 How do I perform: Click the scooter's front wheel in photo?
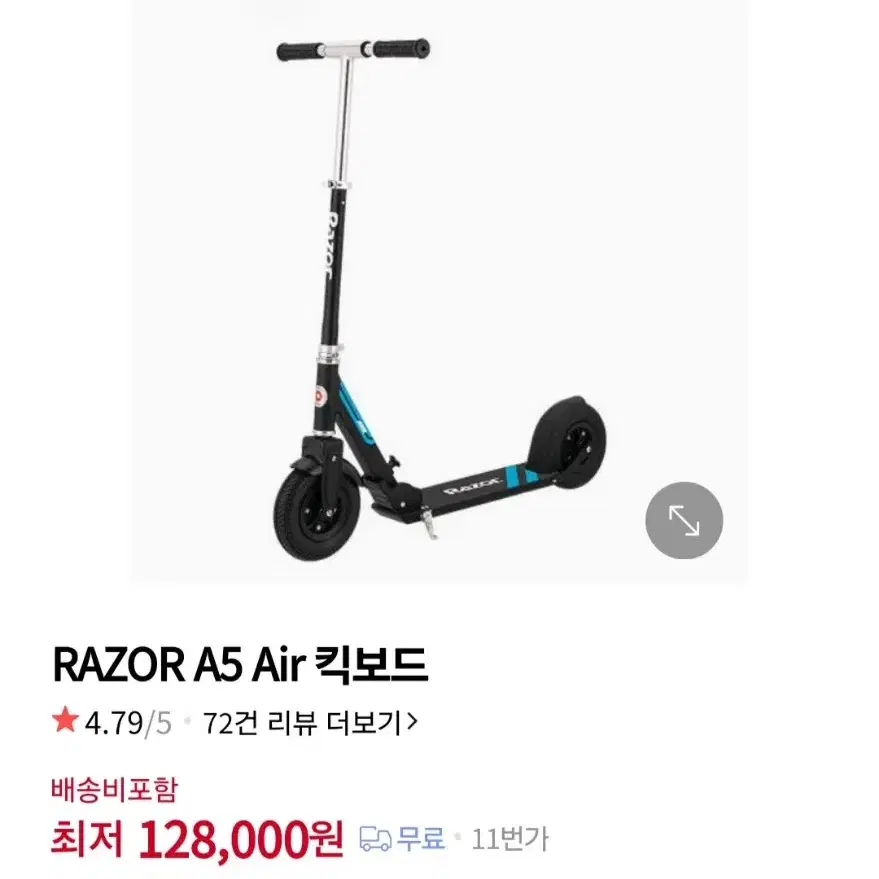(x=317, y=513)
